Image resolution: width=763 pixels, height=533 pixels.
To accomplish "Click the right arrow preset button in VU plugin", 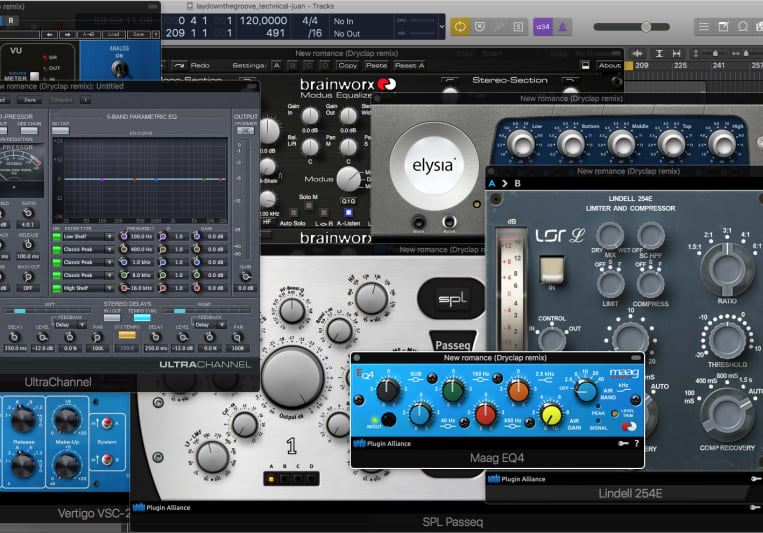I will (x=68, y=35).
